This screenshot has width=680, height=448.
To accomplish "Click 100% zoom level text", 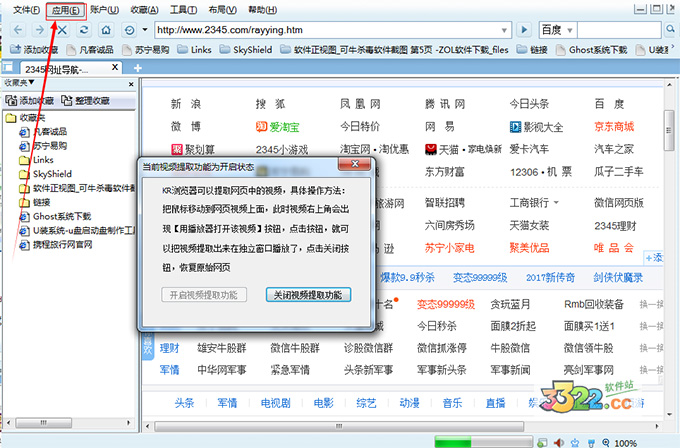I will [x=625, y=443].
